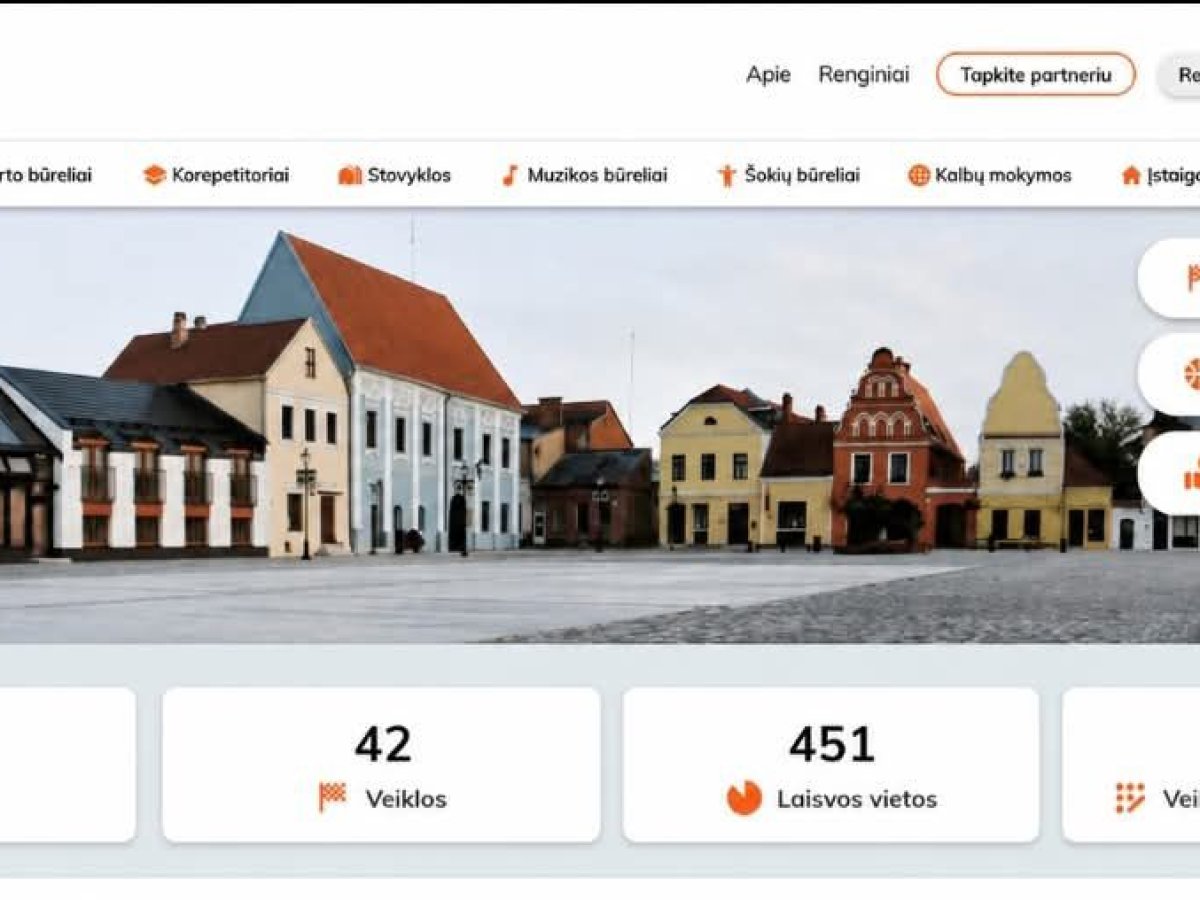Click the house icon for Įstaigos
1200x900 pixels.
click(1131, 176)
